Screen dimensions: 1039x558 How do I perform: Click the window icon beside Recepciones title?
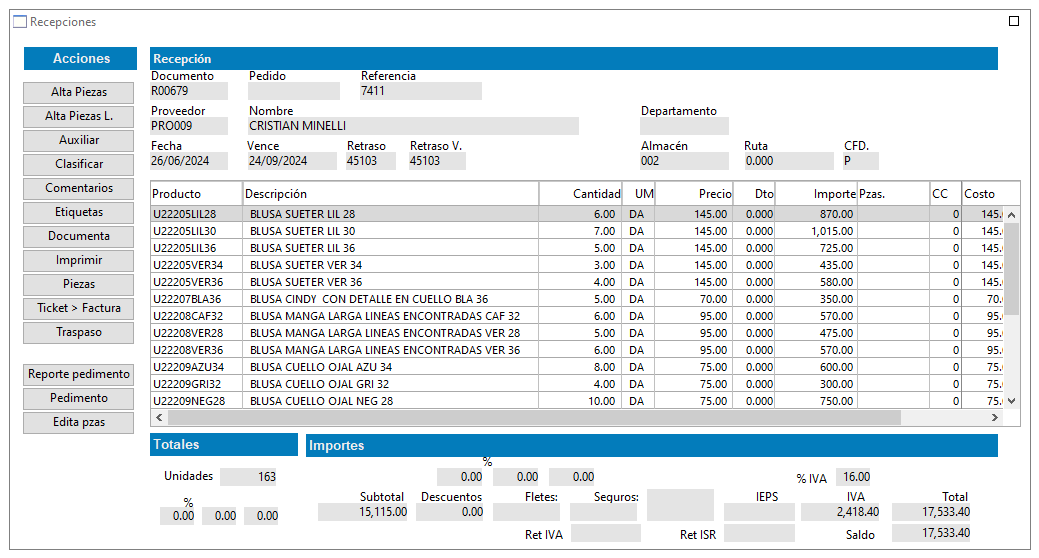point(20,22)
